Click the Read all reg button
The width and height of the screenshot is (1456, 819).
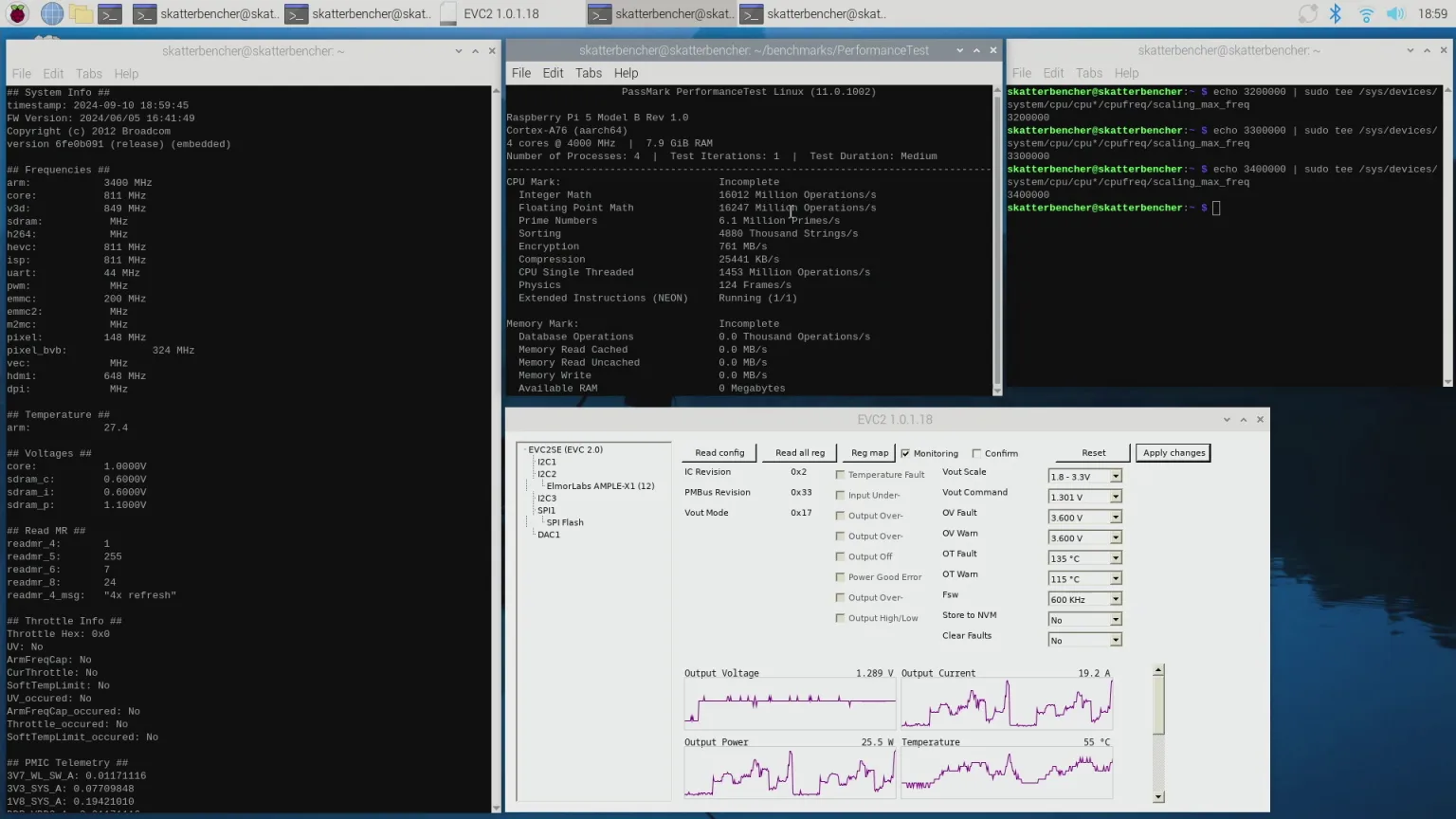[800, 453]
